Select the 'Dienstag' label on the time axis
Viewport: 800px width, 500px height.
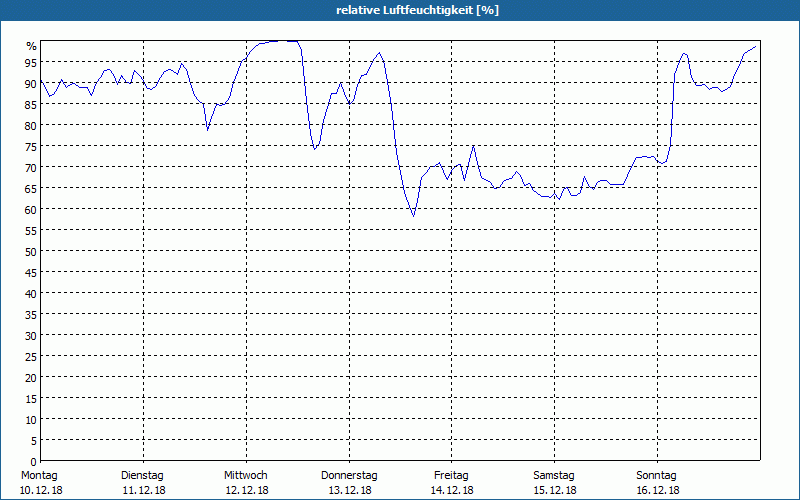click(x=142, y=475)
